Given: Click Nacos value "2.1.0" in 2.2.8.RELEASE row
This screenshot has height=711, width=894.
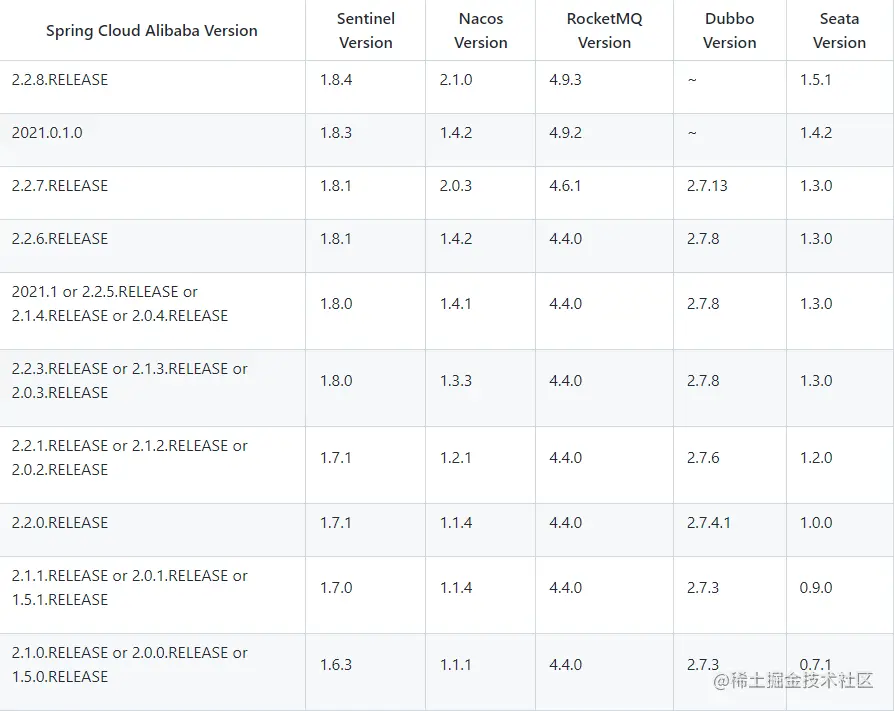Looking at the screenshot, I should tap(456, 80).
